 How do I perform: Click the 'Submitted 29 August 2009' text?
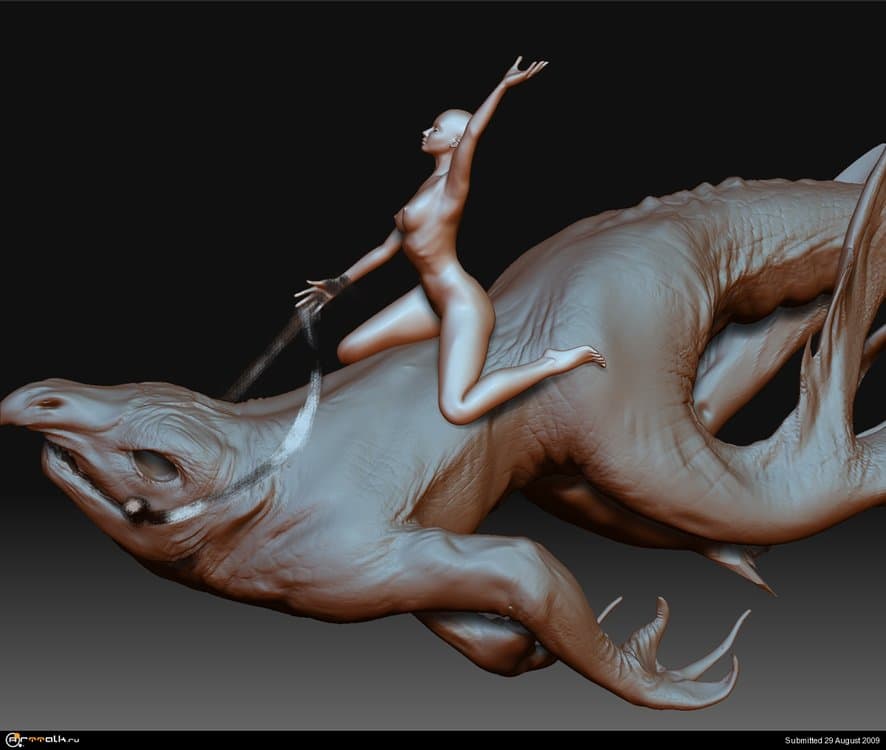[832, 740]
